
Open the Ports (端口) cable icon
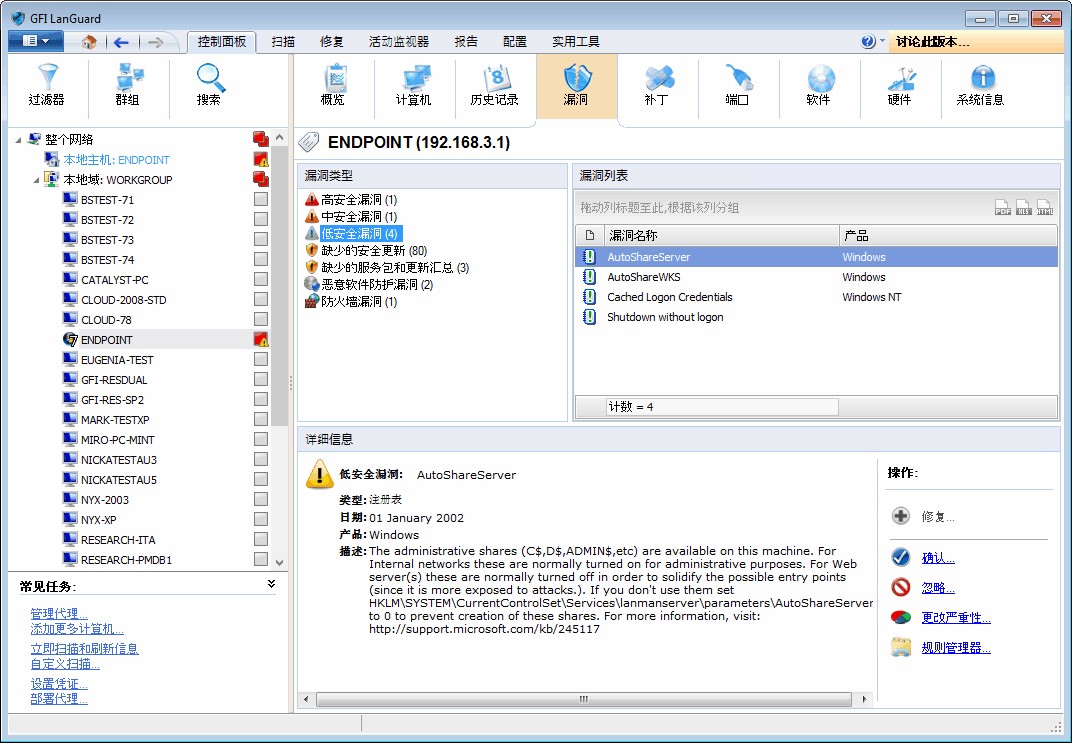point(738,77)
